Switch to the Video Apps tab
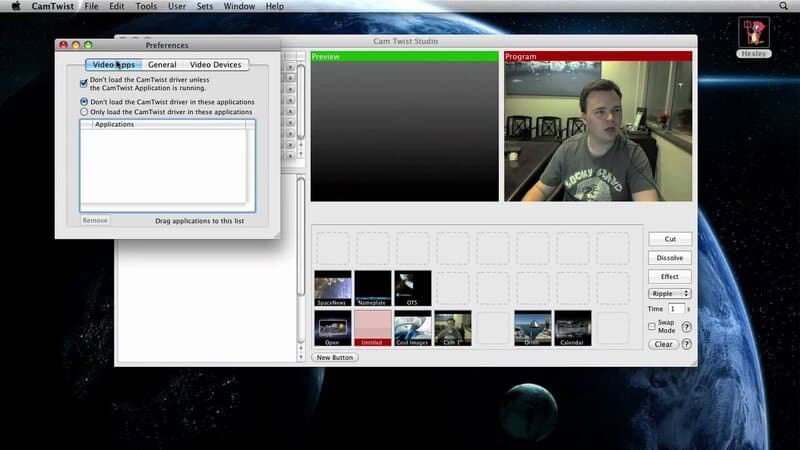Image resolution: width=800 pixels, height=450 pixels. tap(113, 65)
